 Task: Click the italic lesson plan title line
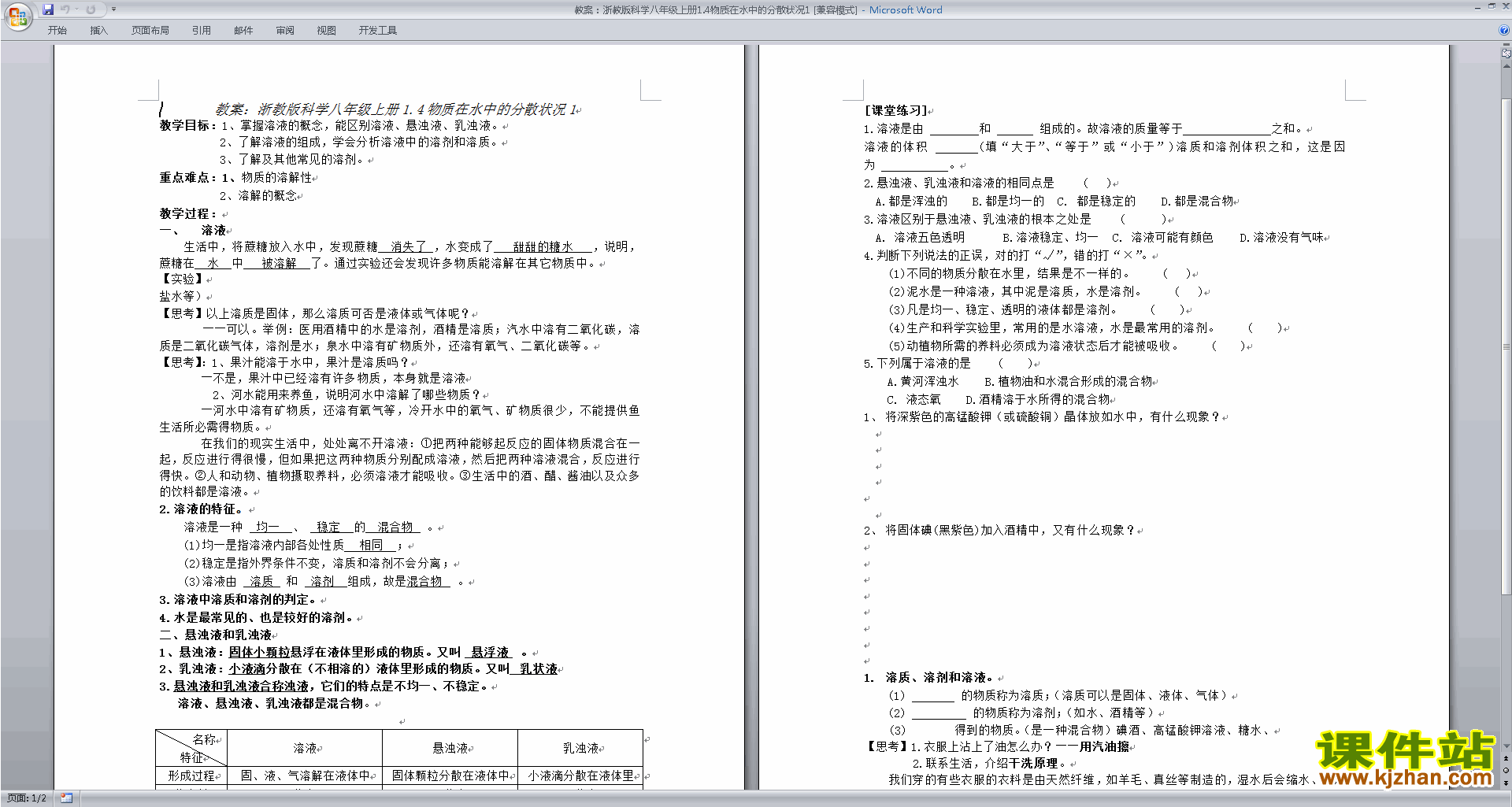[398, 109]
